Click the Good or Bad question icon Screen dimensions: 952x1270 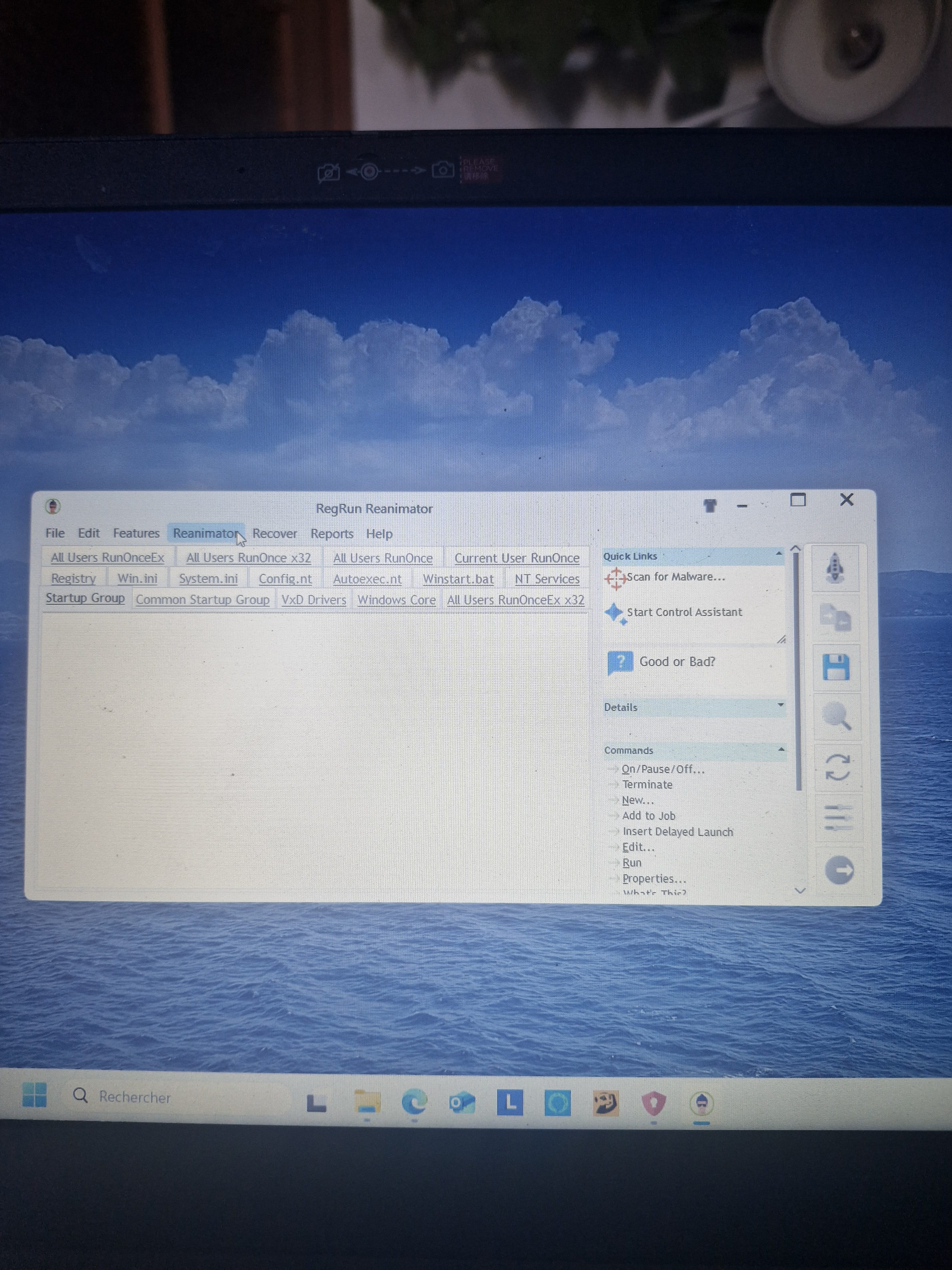(x=620, y=663)
